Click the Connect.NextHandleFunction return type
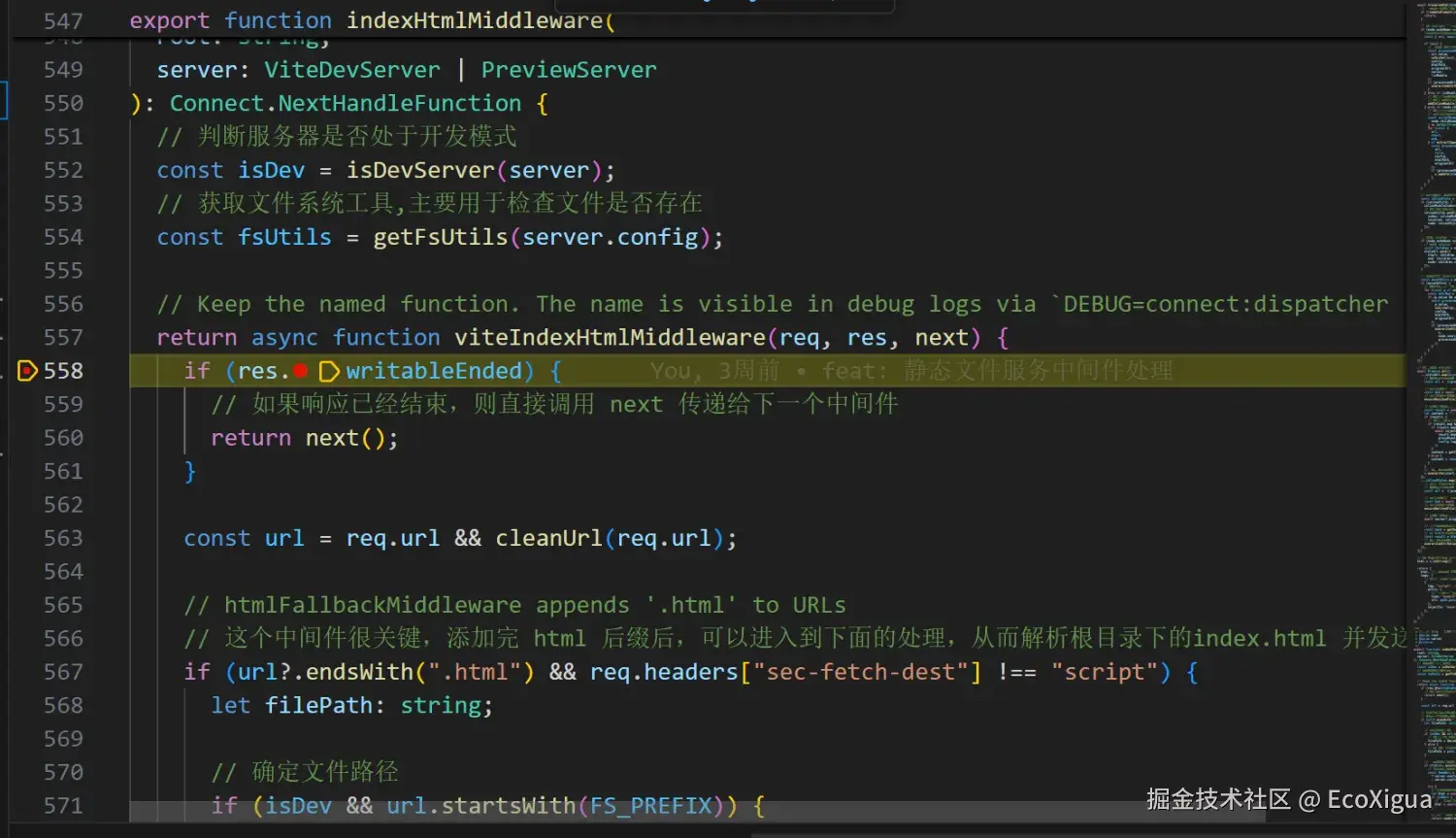The image size is (1456, 838). click(346, 103)
